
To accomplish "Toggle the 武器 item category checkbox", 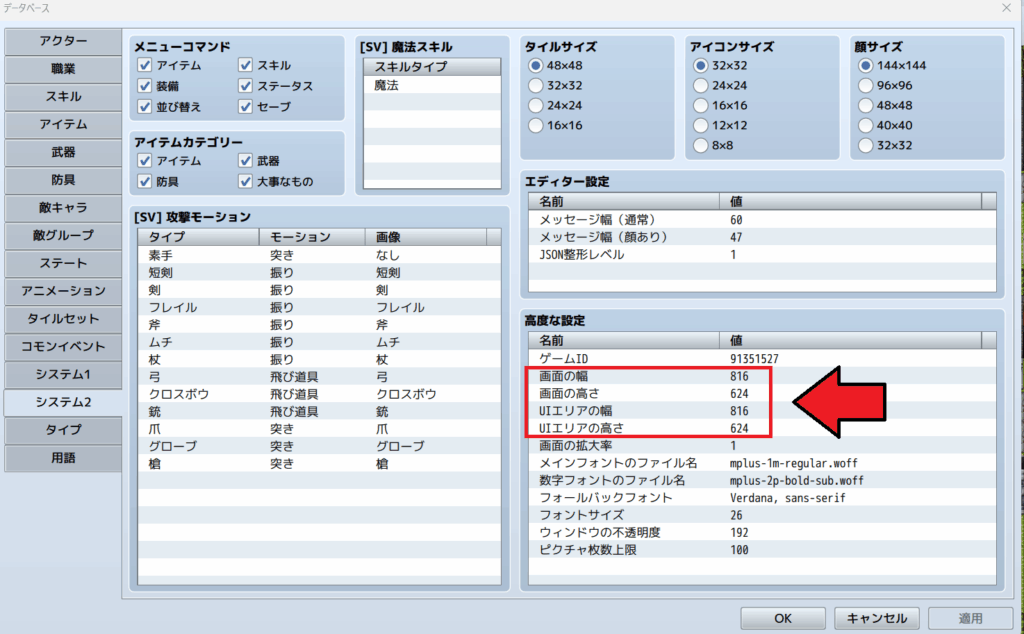I will [246, 161].
